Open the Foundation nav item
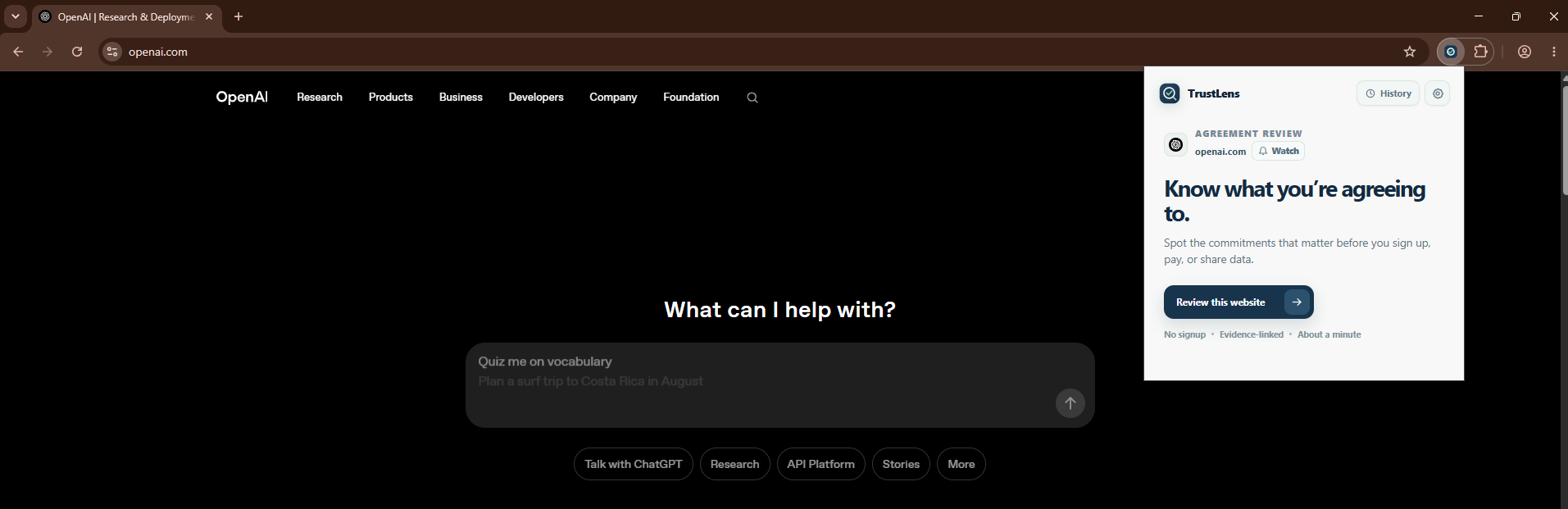The height and width of the screenshot is (509, 1568). (691, 97)
